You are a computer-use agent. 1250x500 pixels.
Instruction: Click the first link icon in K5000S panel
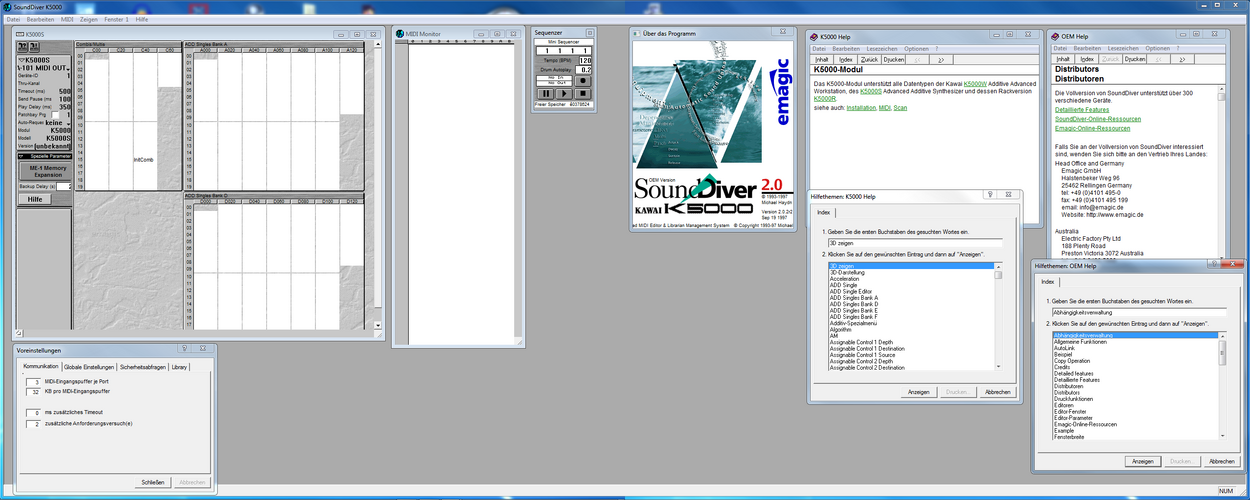tap(24, 45)
